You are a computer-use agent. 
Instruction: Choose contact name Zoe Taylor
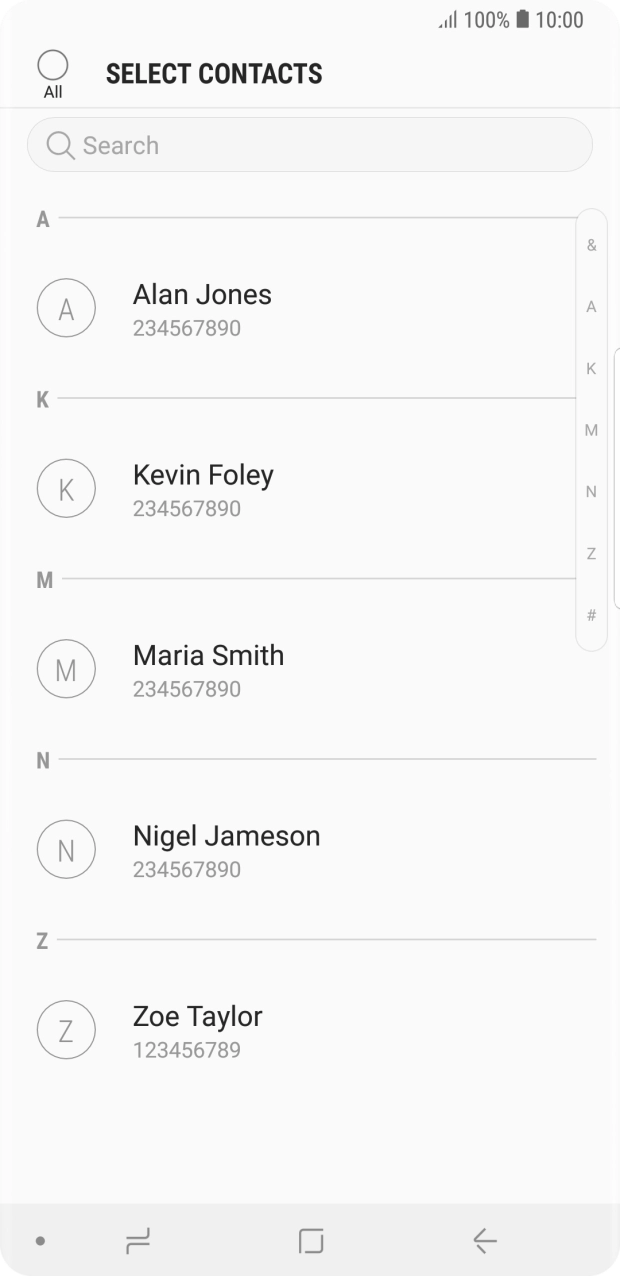pos(198,1016)
